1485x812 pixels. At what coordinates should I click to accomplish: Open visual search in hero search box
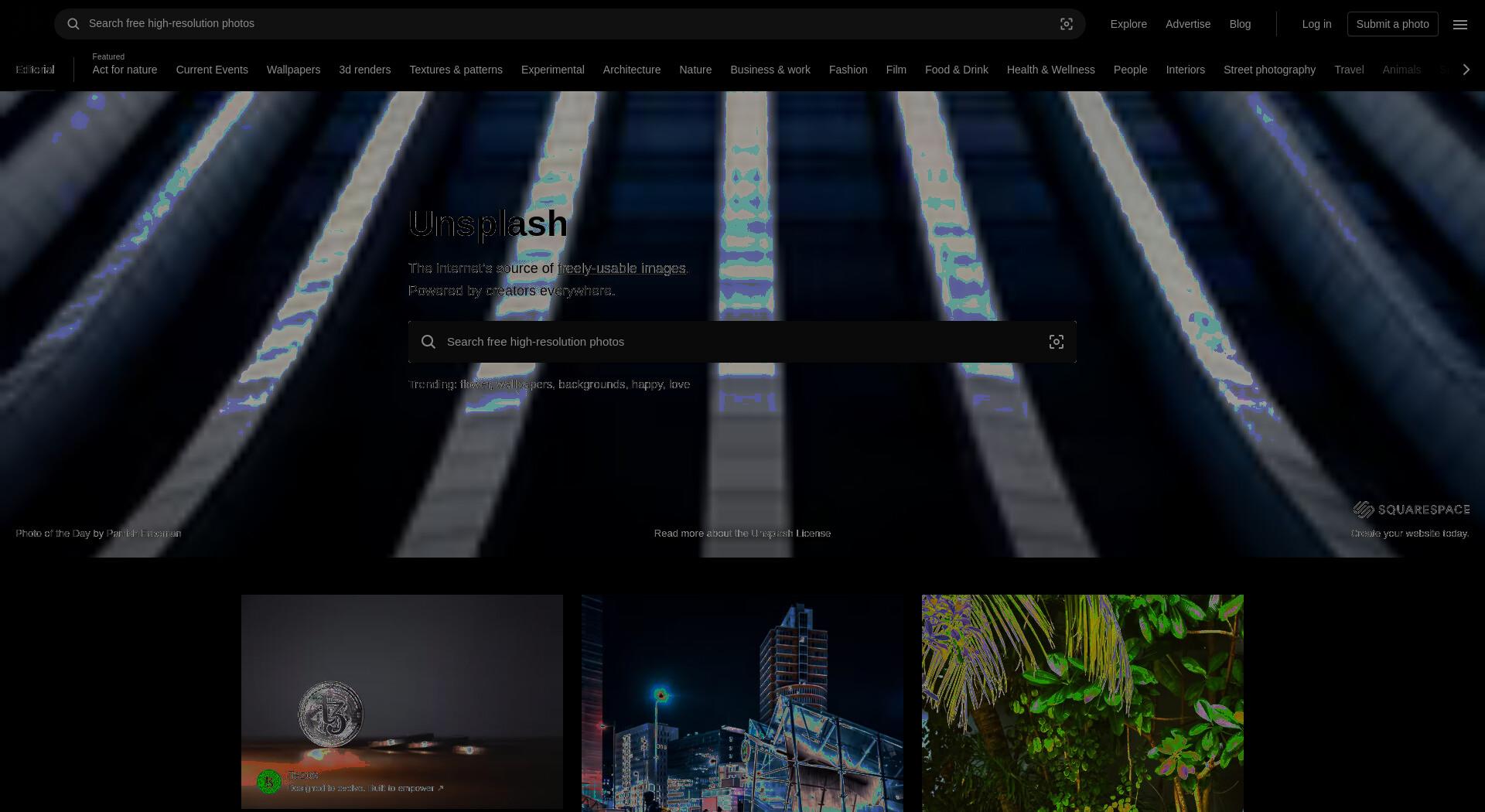point(1057,342)
